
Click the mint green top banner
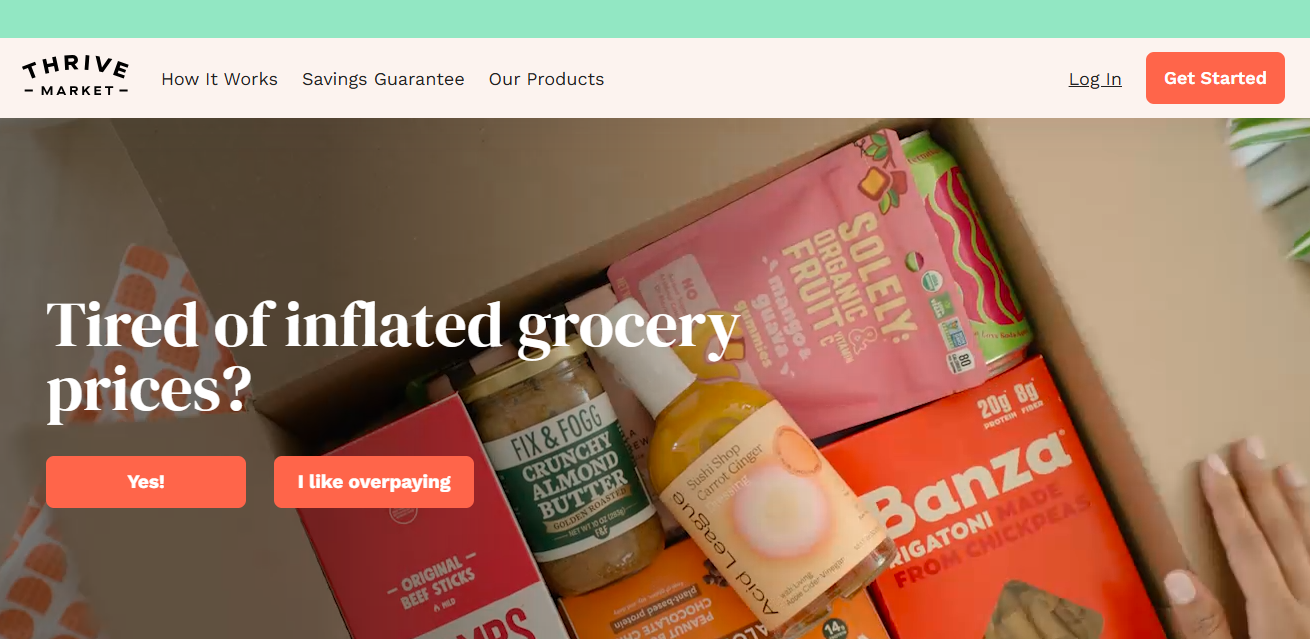point(655,19)
